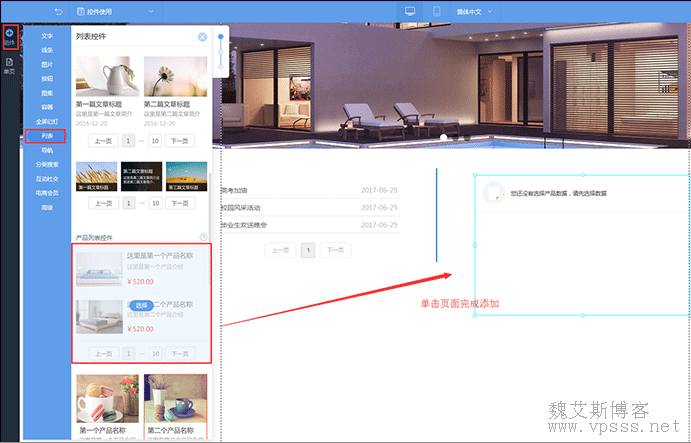The width and height of the screenshot is (691, 443).
Task: Click the help icon beside 产品列表控件
Action: [x=203, y=238]
